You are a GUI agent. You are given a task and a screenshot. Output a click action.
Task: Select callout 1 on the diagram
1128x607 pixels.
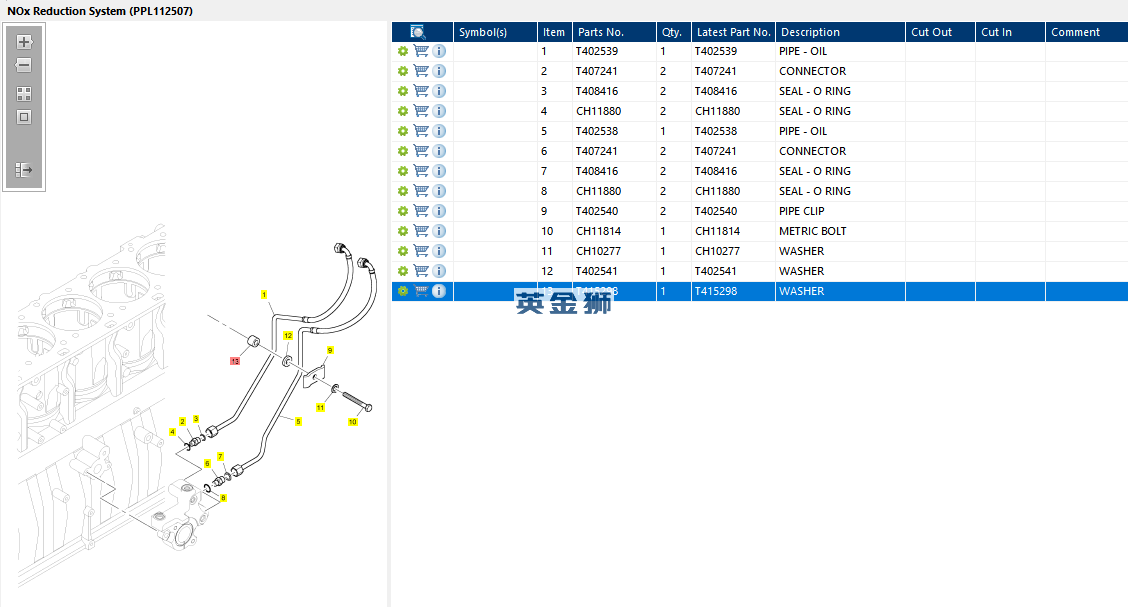click(264, 295)
